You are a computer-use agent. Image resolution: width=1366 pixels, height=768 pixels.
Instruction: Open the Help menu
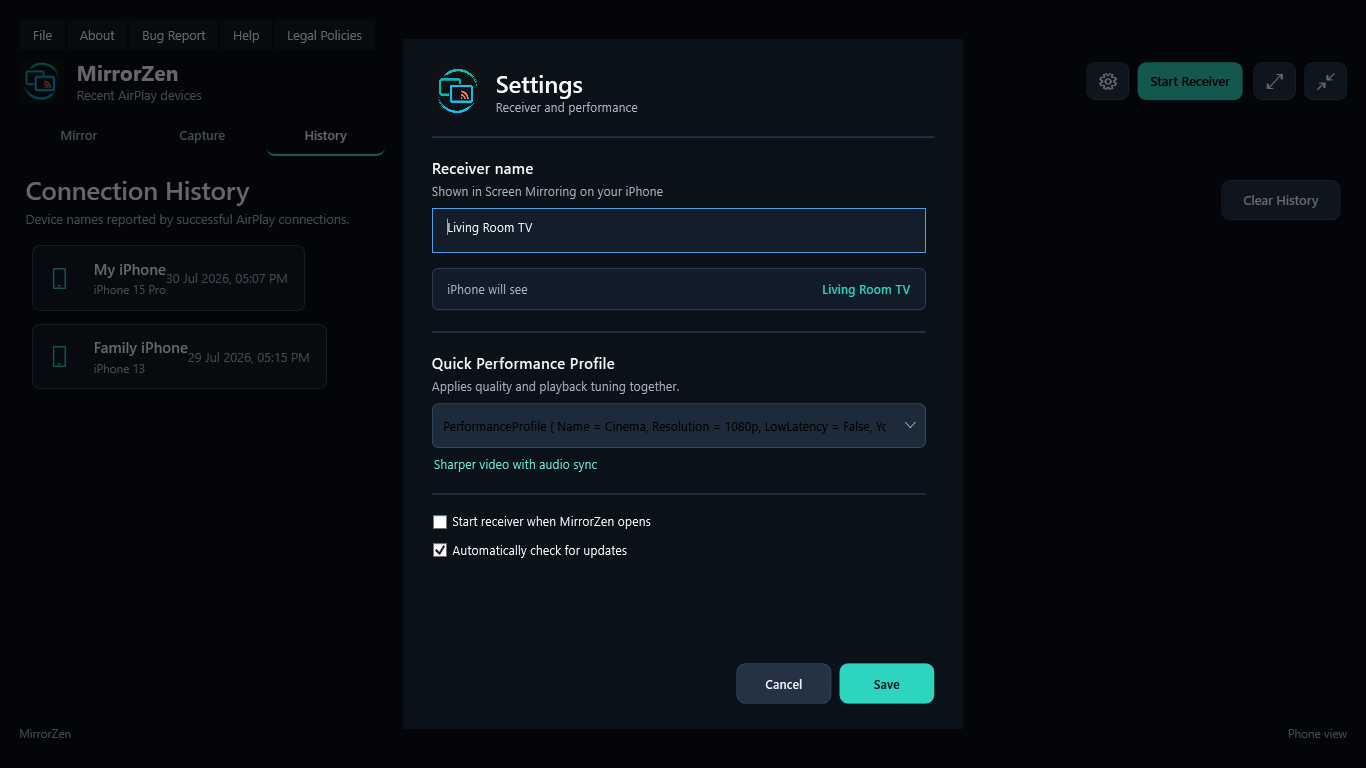246,36
